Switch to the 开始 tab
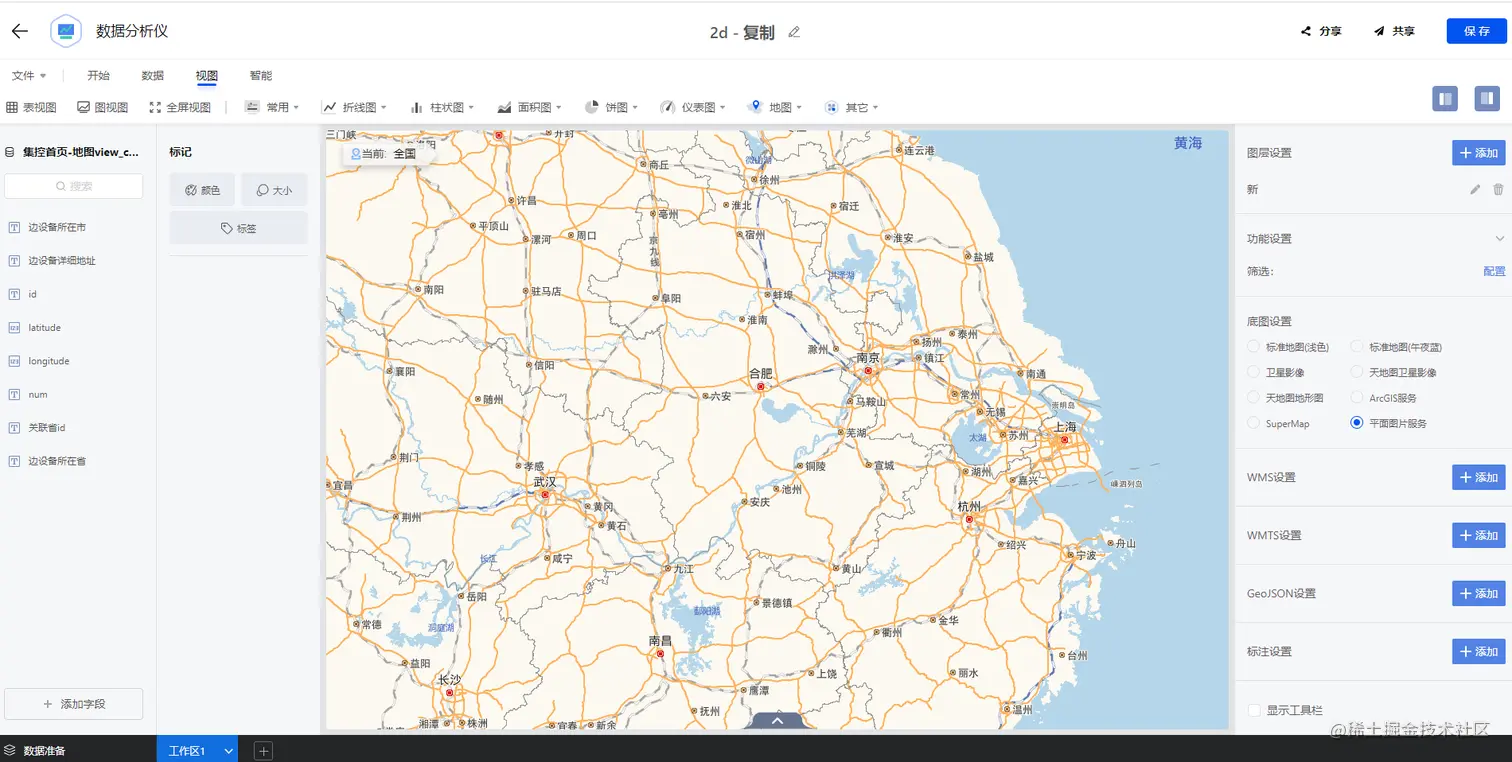This screenshot has width=1512, height=762. tap(98, 76)
